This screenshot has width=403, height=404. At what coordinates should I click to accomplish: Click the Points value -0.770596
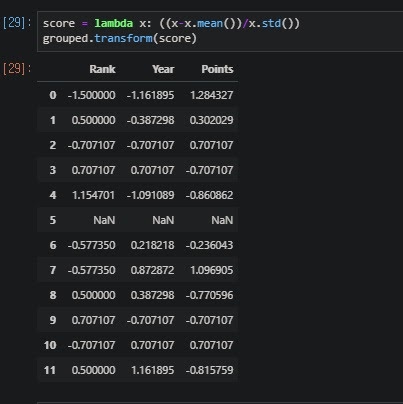pyautogui.click(x=210, y=295)
